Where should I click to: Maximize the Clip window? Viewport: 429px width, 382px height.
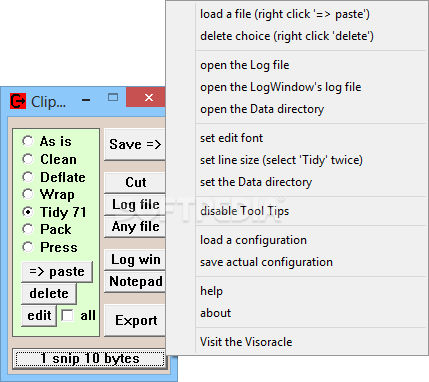(113, 97)
